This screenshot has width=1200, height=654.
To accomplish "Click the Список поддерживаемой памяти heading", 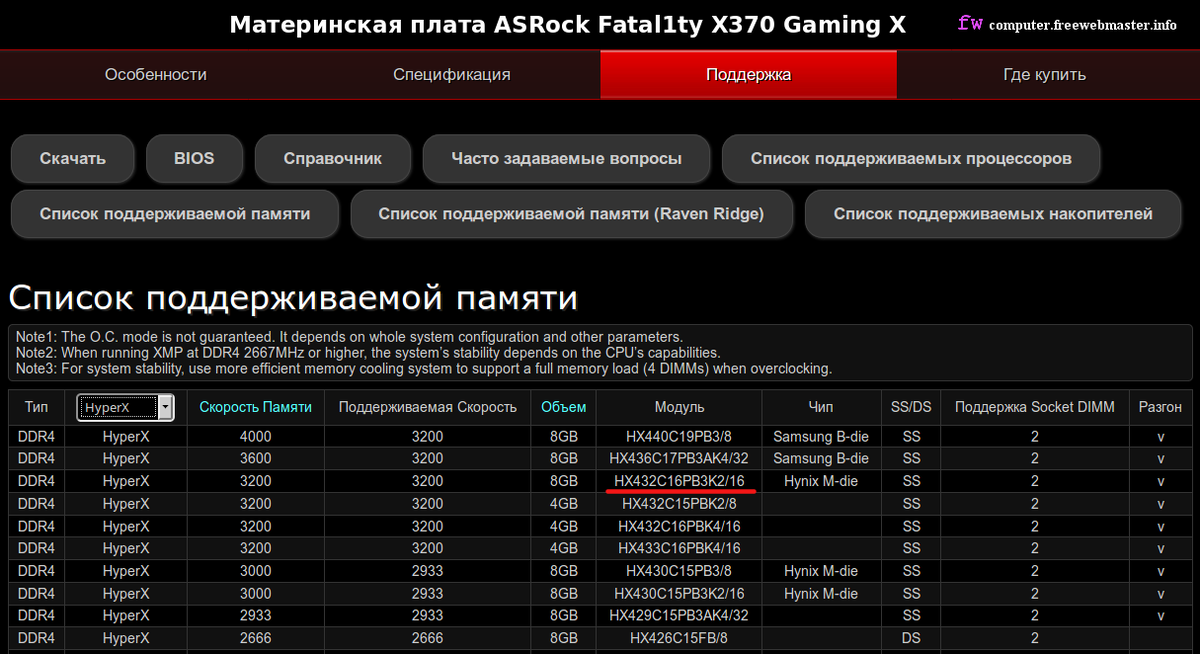I will (x=293, y=298).
